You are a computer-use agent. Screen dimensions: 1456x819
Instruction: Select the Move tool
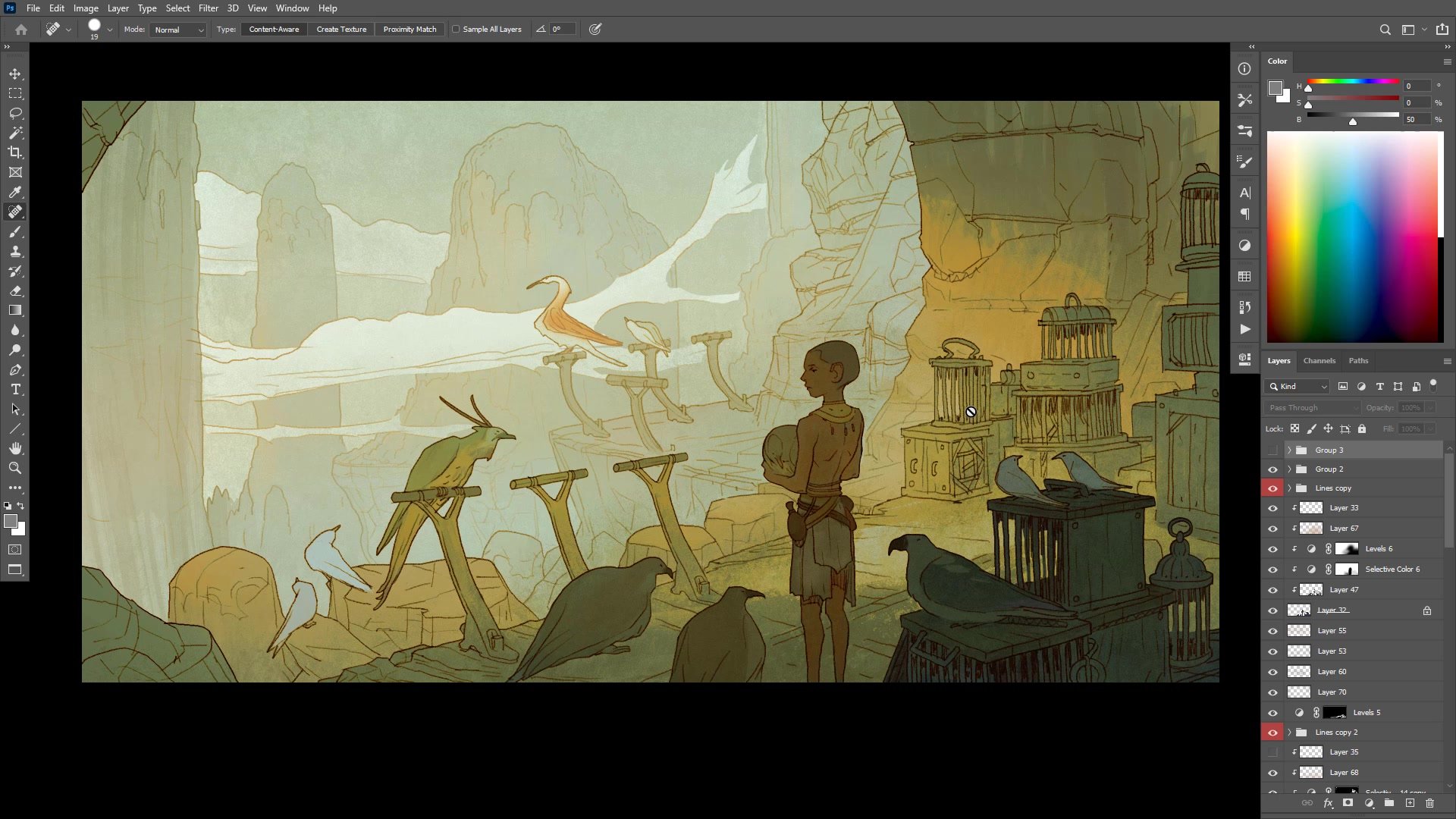(15, 74)
